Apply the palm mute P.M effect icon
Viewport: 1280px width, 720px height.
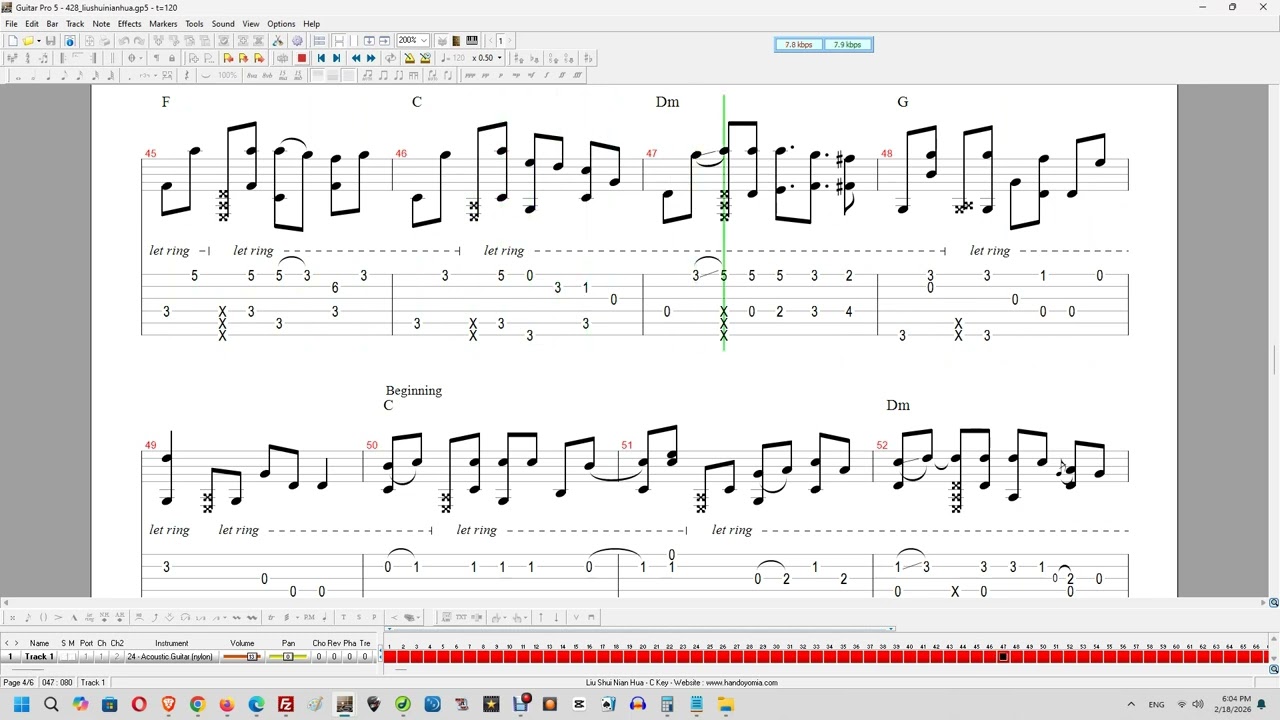[x=309, y=617]
